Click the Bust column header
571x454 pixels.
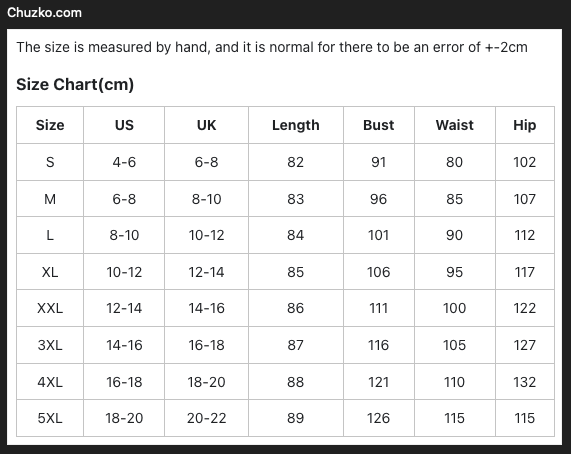coord(379,125)
